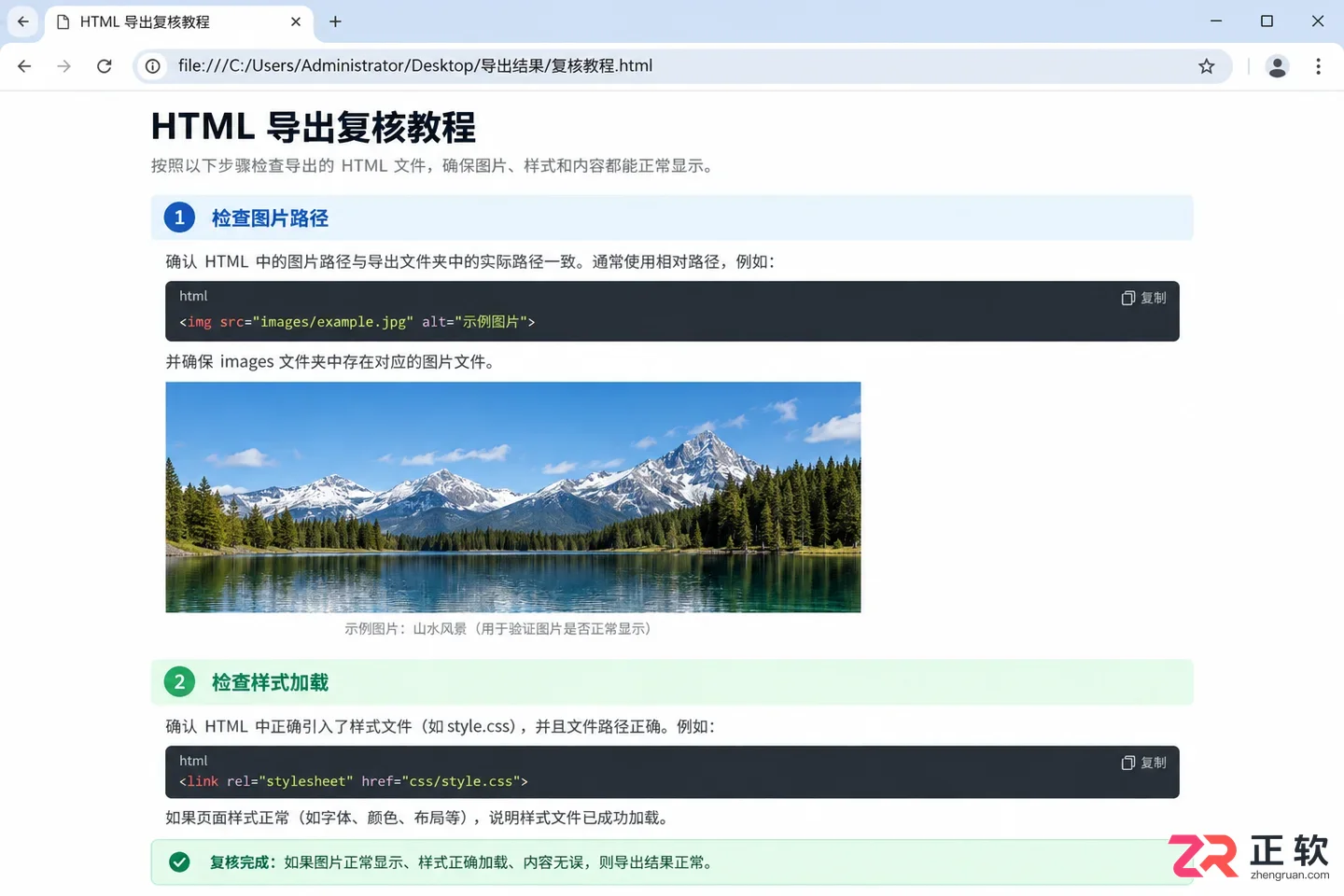Click the sentence starting 如果页面样式正常

(419, 819)
